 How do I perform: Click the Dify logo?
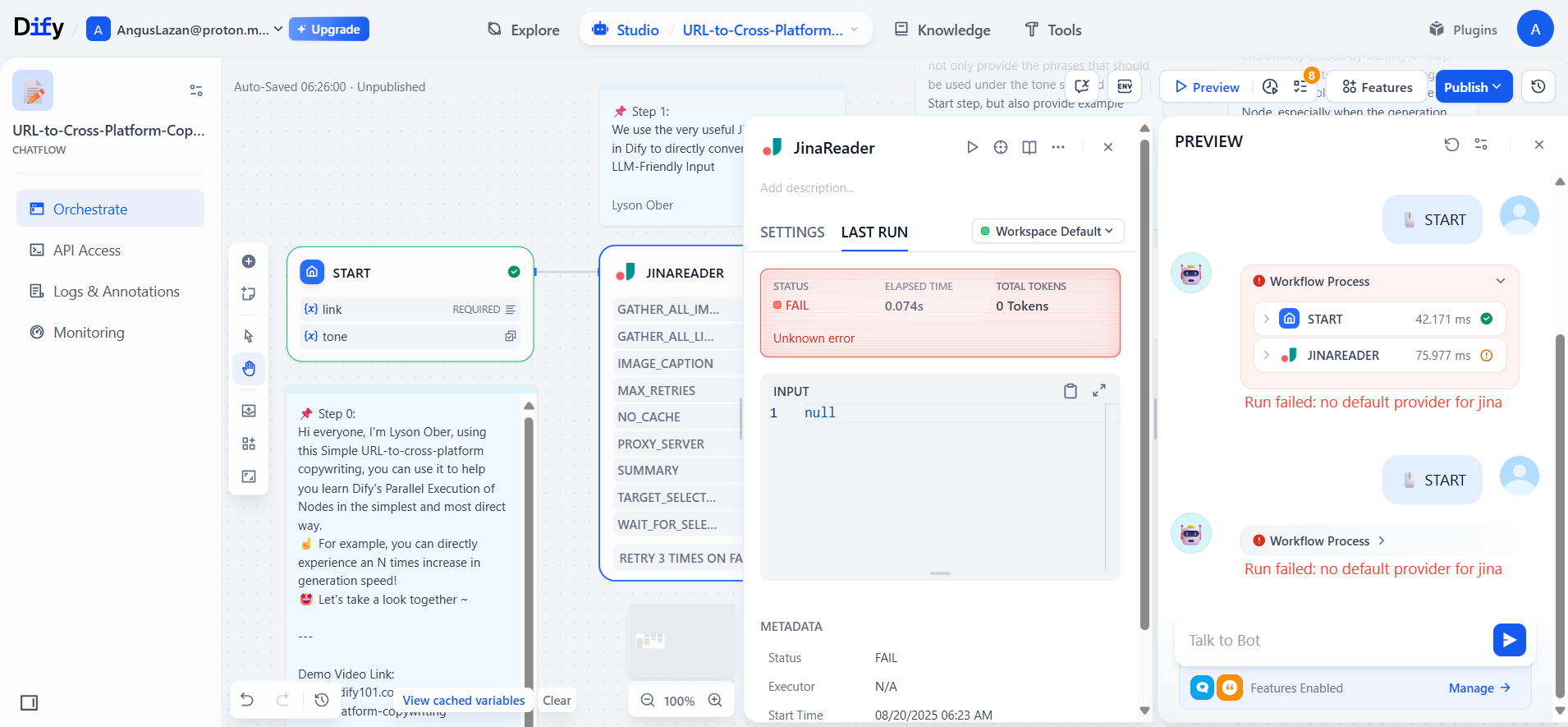pos(39,28)
